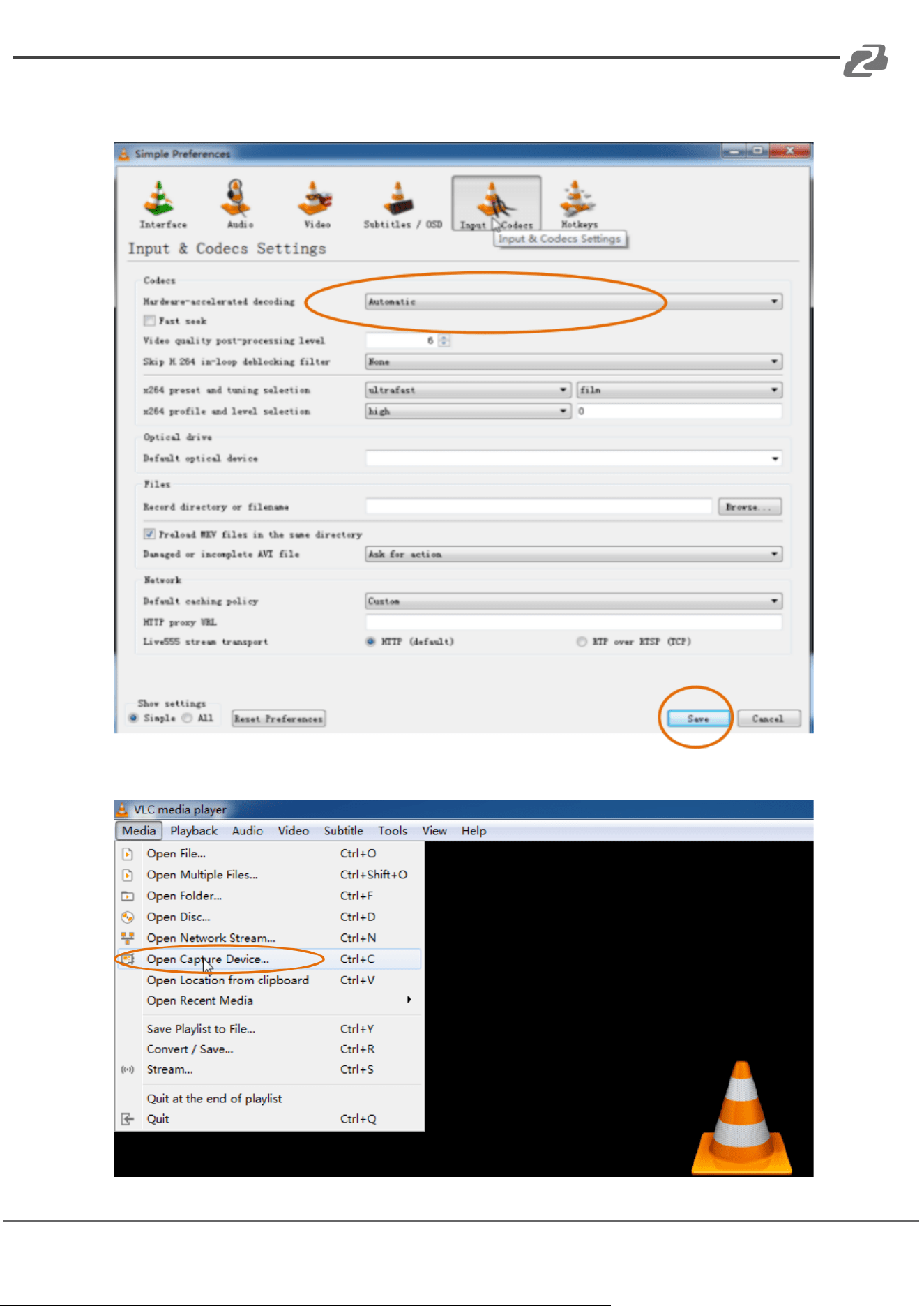Open the Audio preferences cone icon
Screen dimensions: 924x1306
pos(236,198)
